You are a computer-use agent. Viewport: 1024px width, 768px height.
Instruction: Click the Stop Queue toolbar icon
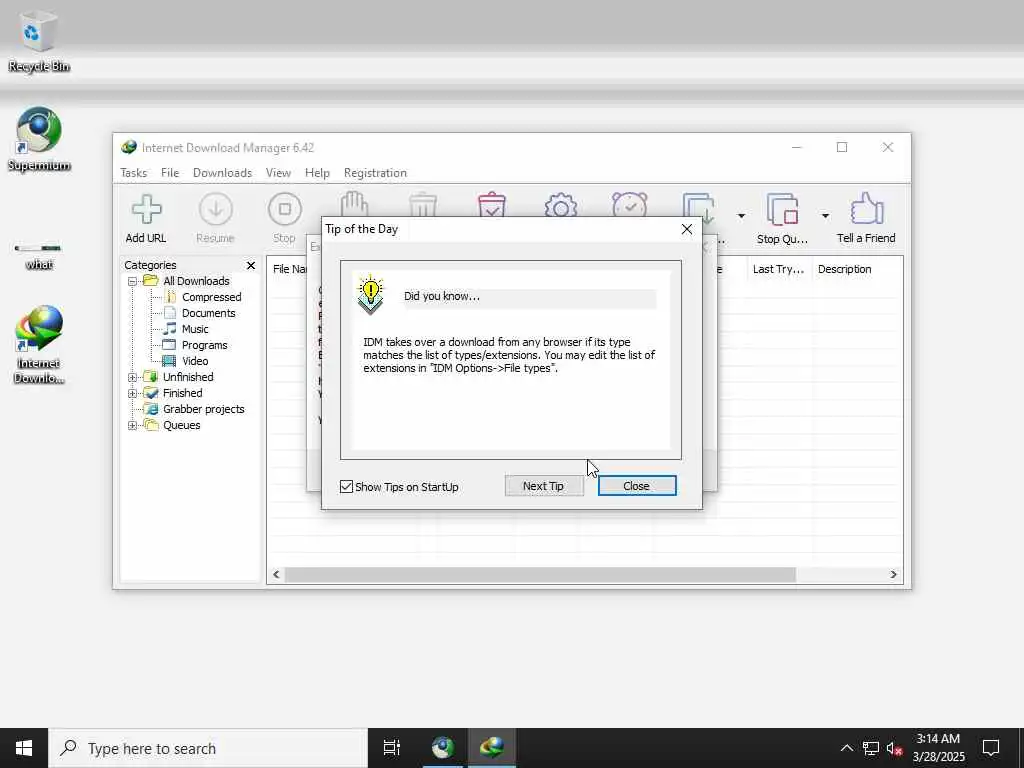point(782,209)
